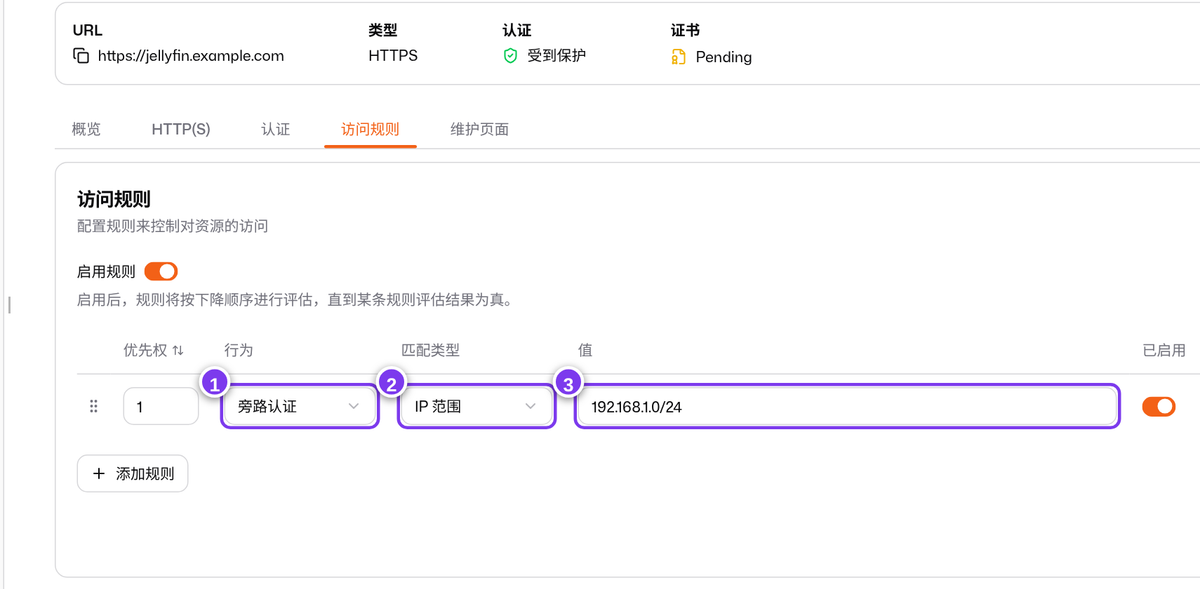
Task: Click the https://jellyfin.example.com URL text
Action: (191, 56)
